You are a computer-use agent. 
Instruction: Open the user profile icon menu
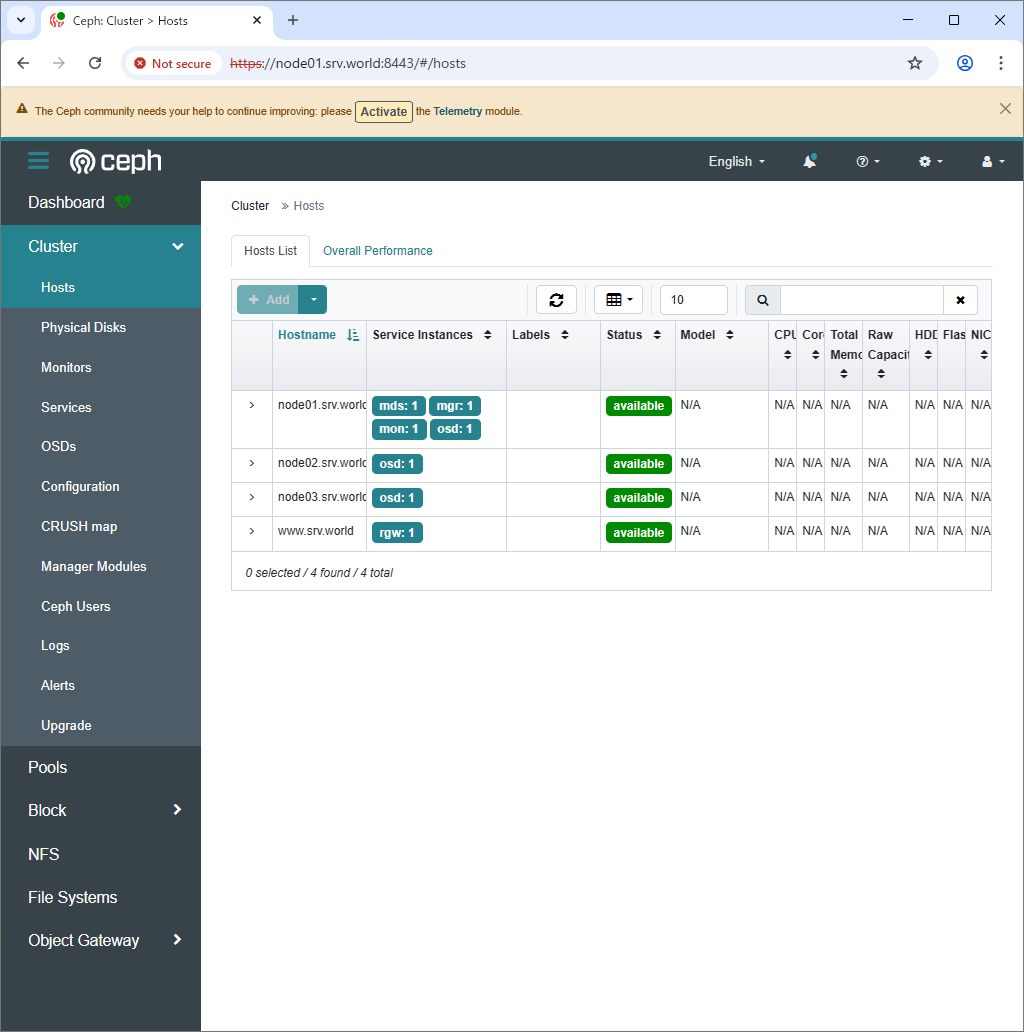tap(993, 161)
